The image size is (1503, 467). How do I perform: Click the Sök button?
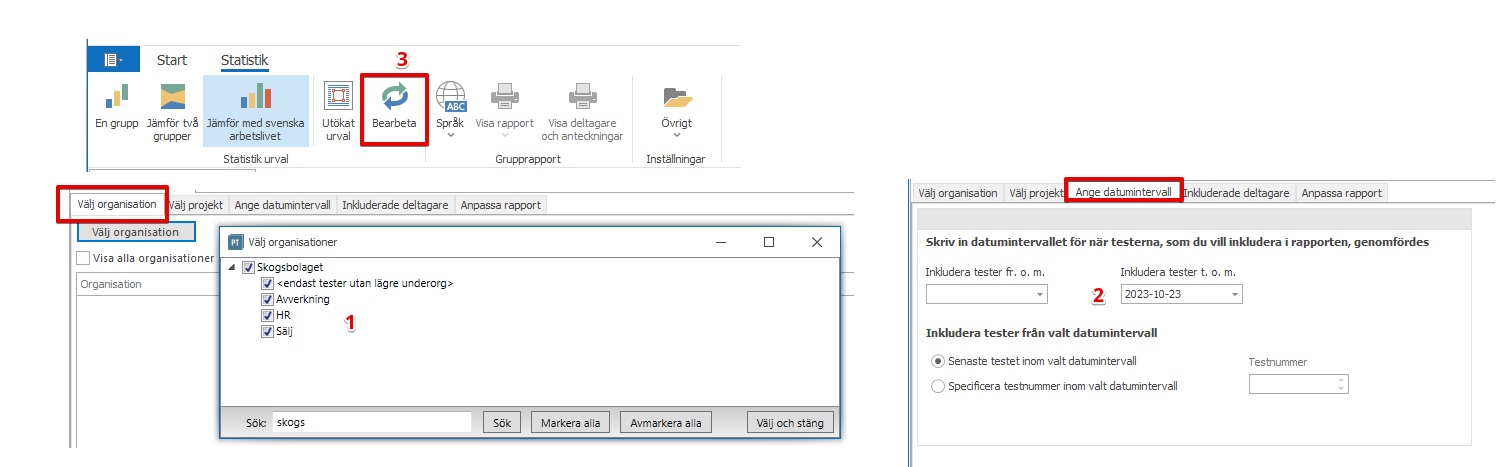click(x=502, y=423)
